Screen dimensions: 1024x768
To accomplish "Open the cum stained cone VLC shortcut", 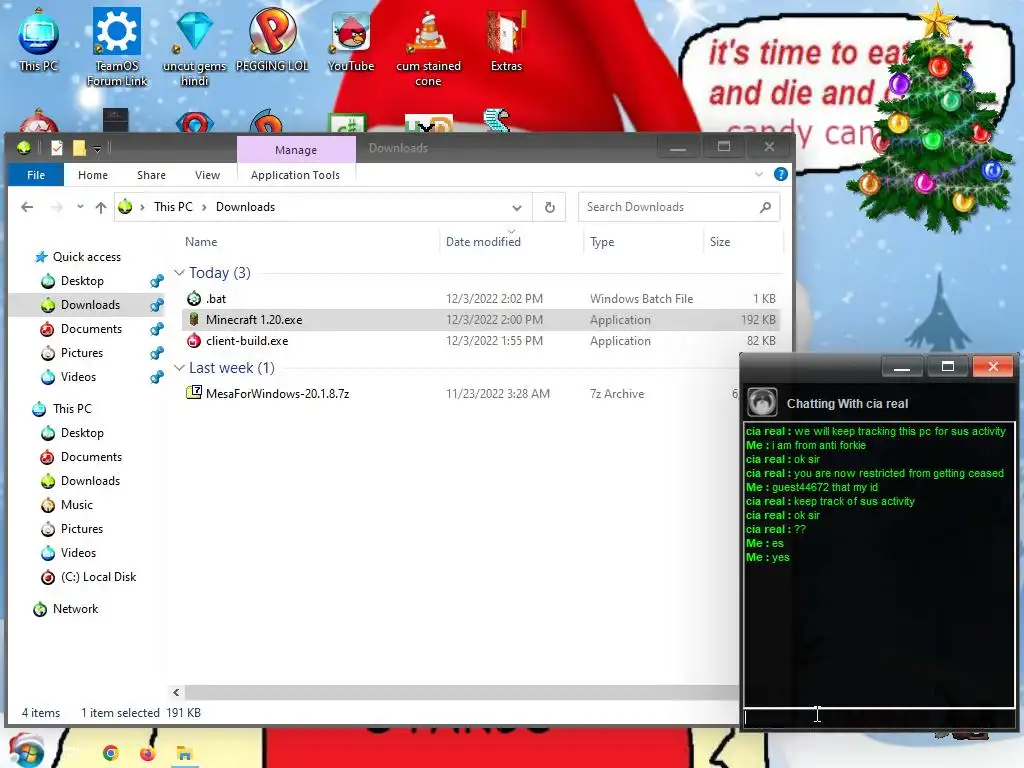I will 428,47.
